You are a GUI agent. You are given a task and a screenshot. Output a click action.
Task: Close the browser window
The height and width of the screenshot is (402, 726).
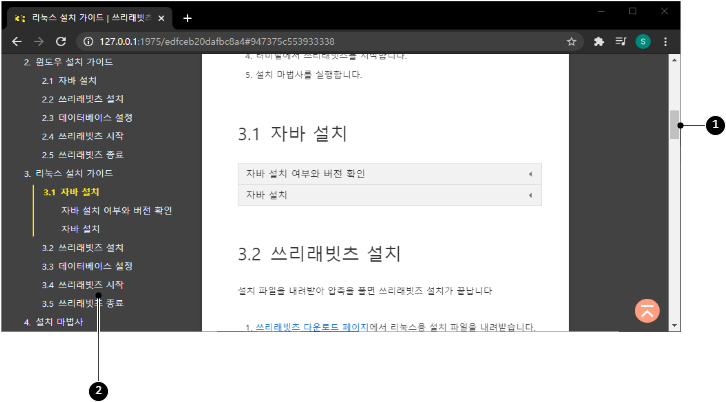664,11
